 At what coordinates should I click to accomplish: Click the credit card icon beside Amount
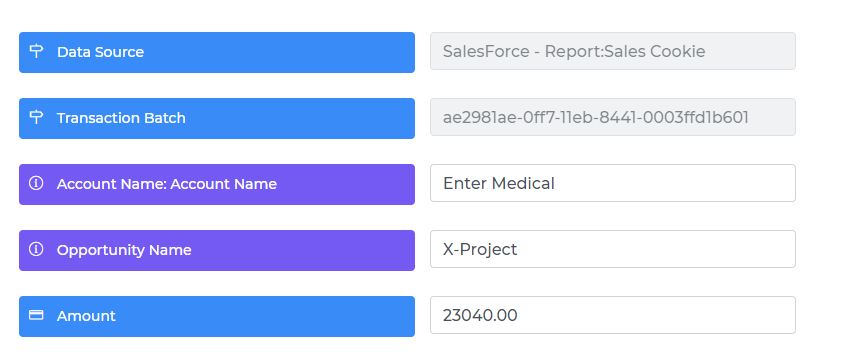[x=36, y=315]
